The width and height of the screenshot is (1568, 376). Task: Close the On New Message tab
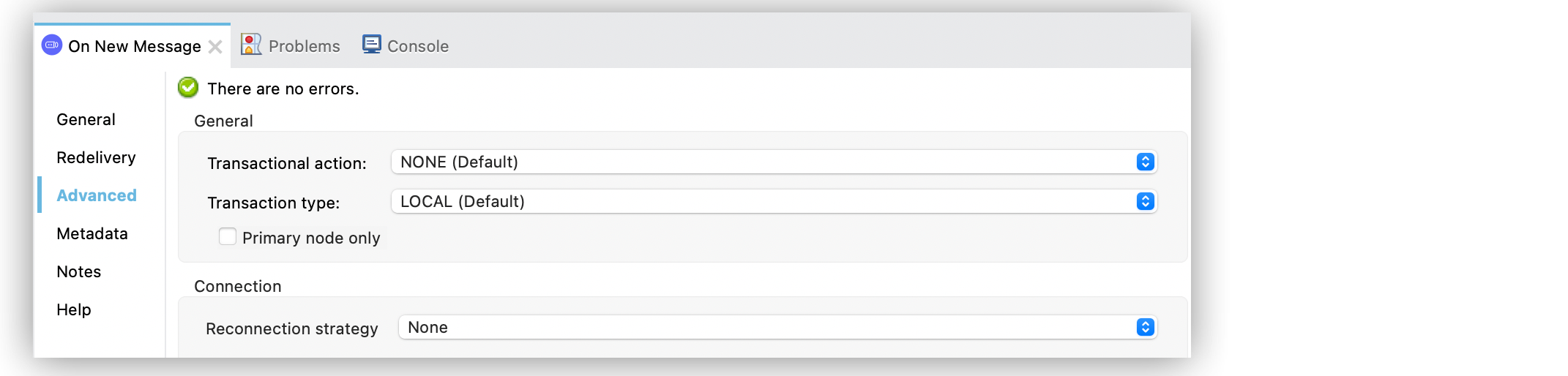pyautogui.click(x=215, y=47)
